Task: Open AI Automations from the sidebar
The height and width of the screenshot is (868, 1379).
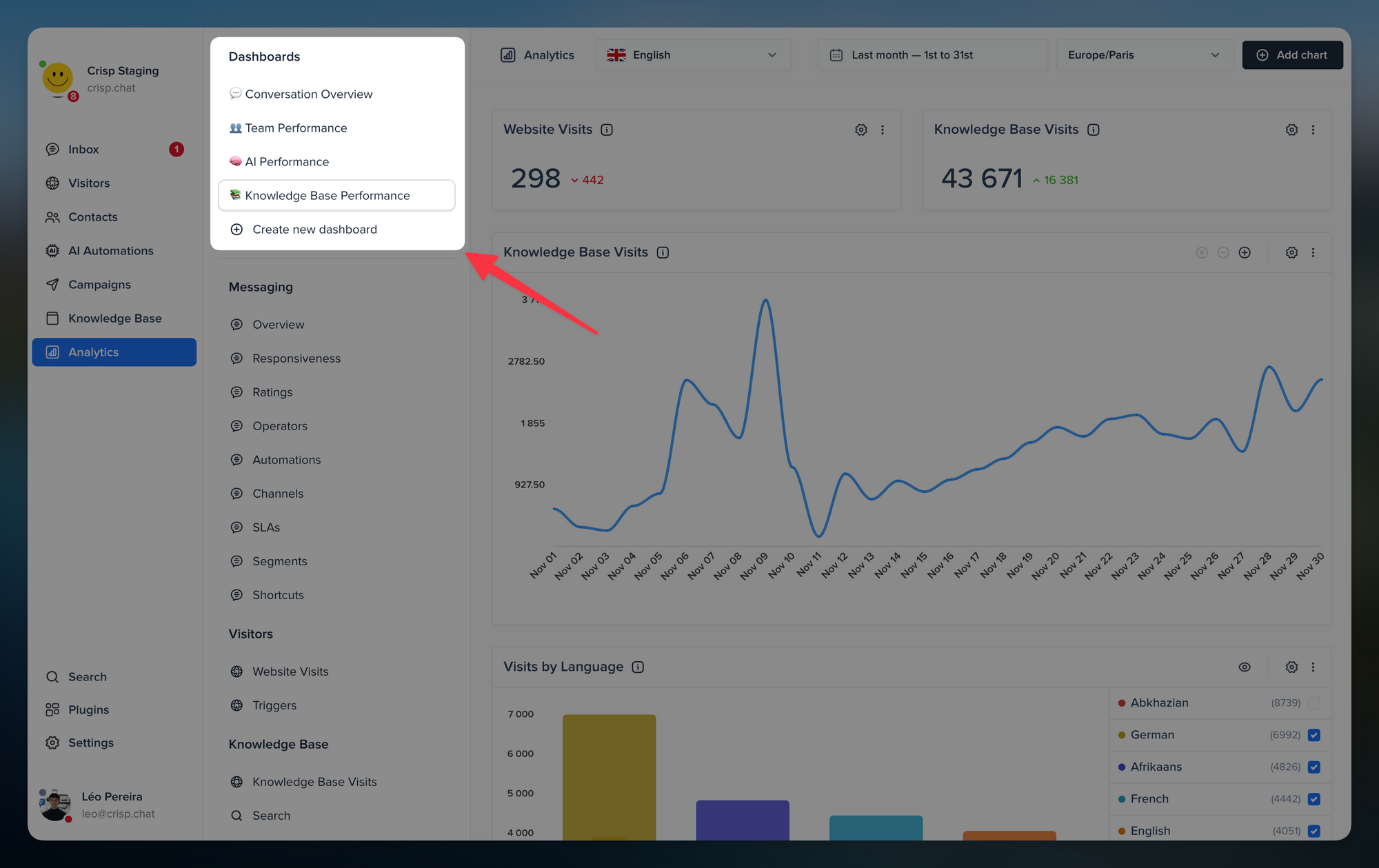Action: pos(111,250)
